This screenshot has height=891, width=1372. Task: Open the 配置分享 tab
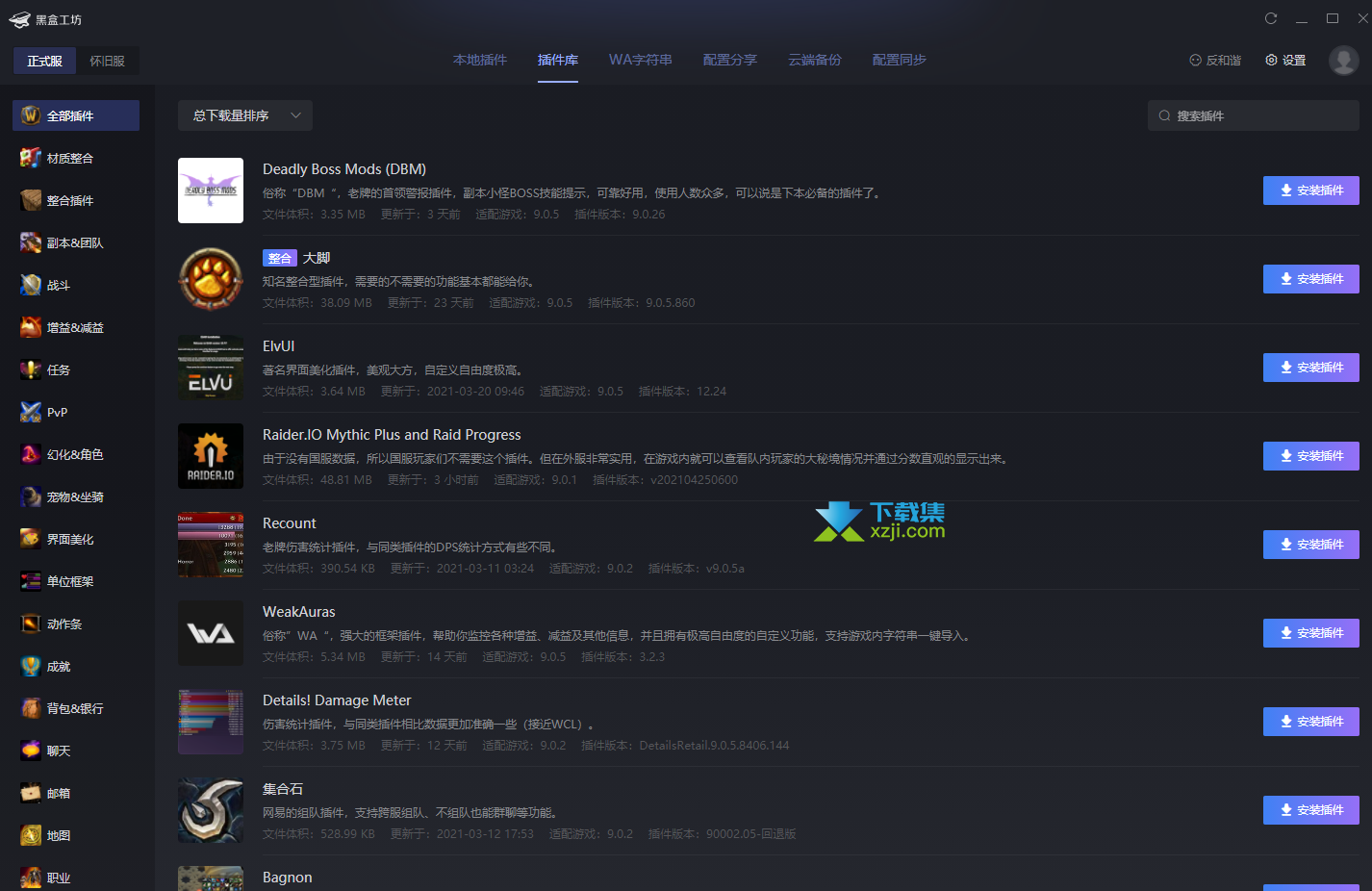coord(730,60)
